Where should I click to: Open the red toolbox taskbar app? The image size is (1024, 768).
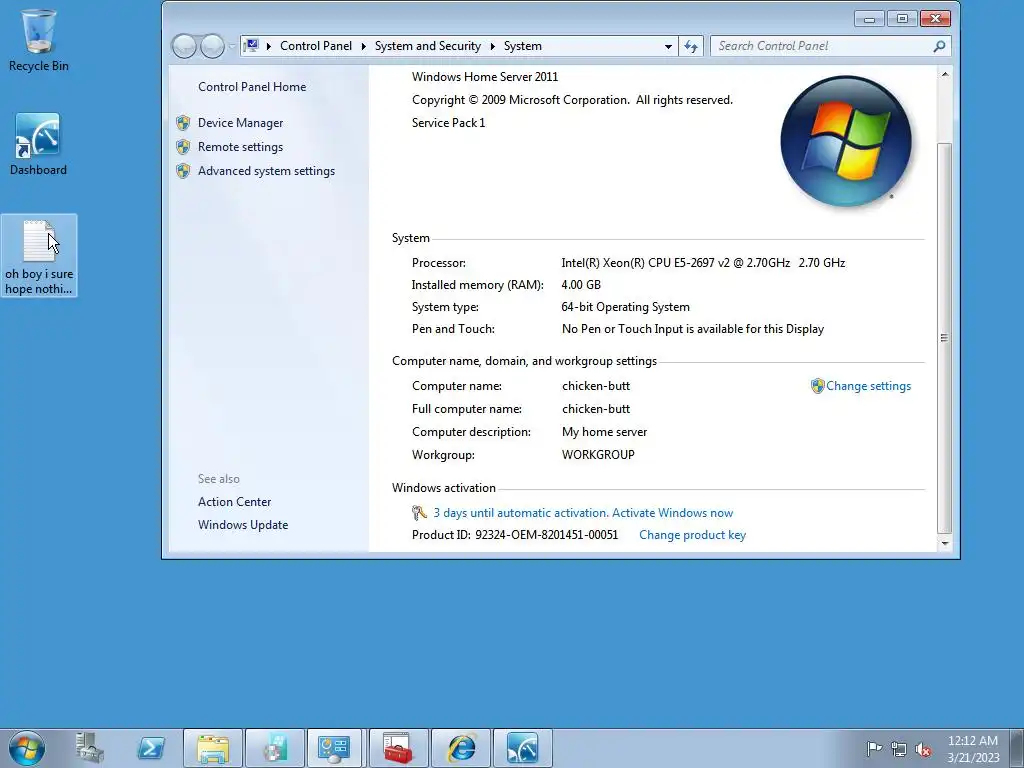(x=398, y=748)
